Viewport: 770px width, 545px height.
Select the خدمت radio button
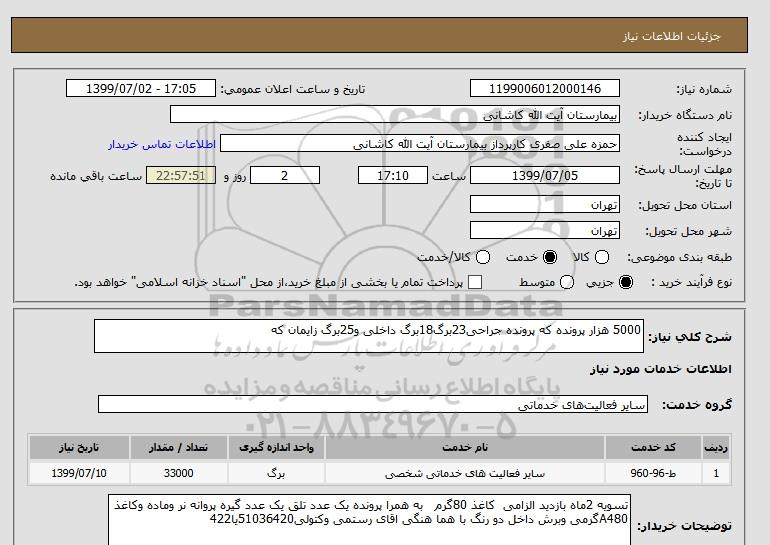click(x=550, y=257)
